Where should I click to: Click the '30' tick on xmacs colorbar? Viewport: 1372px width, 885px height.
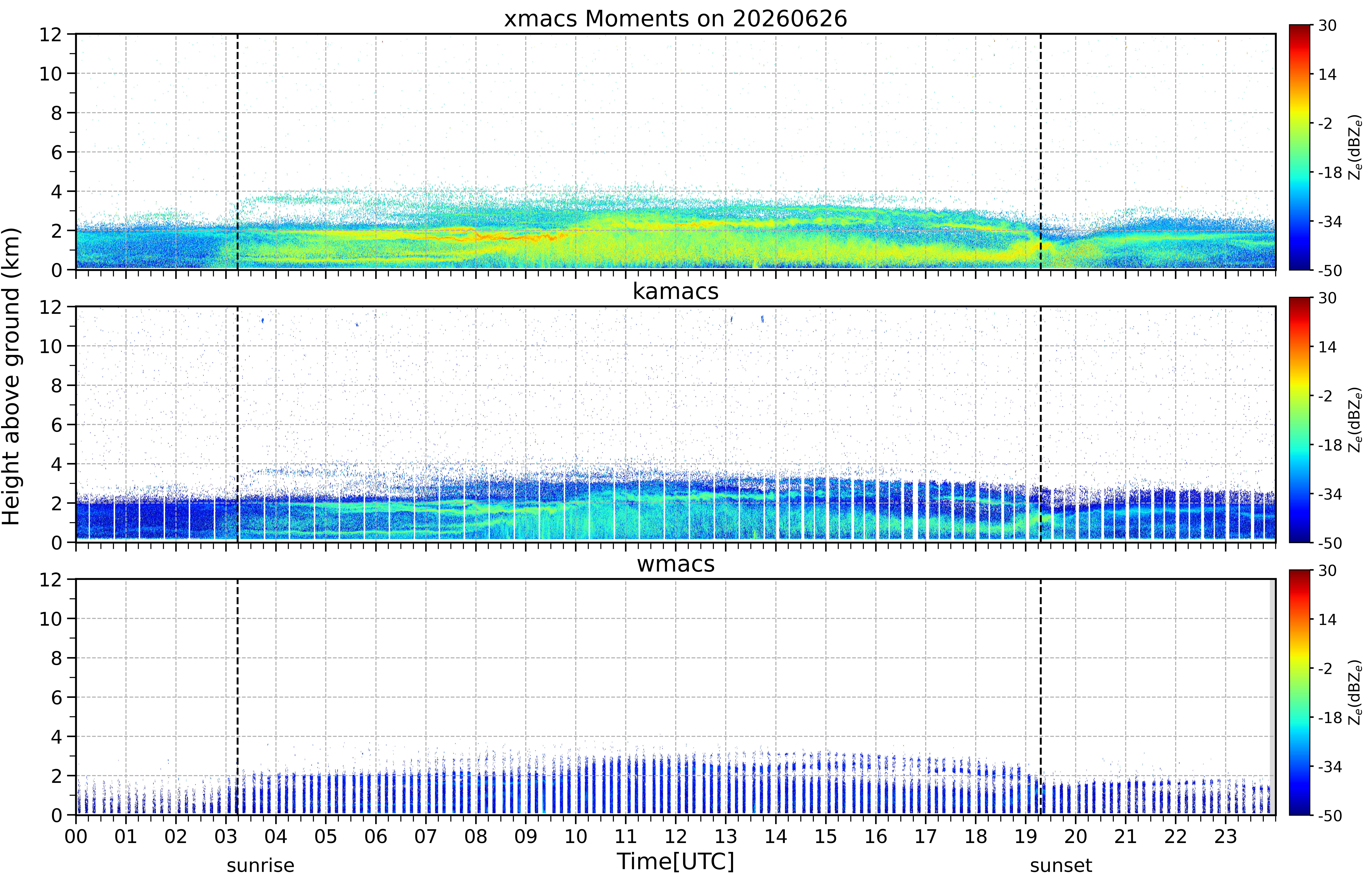1327,25
